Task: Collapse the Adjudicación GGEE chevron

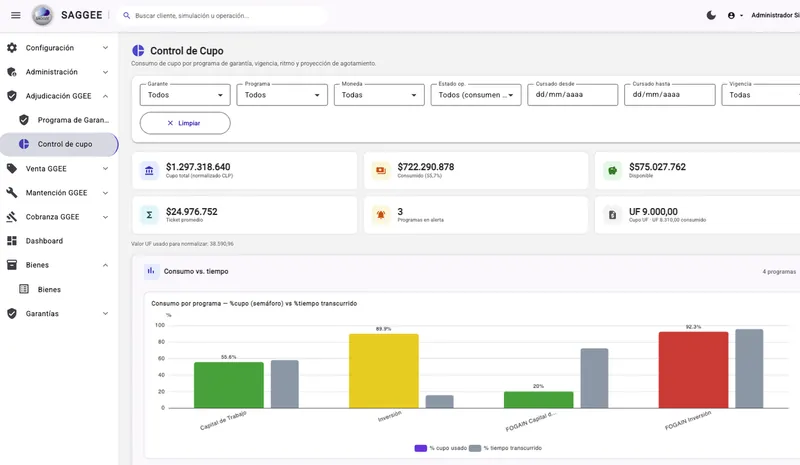Action: (105, 96)
